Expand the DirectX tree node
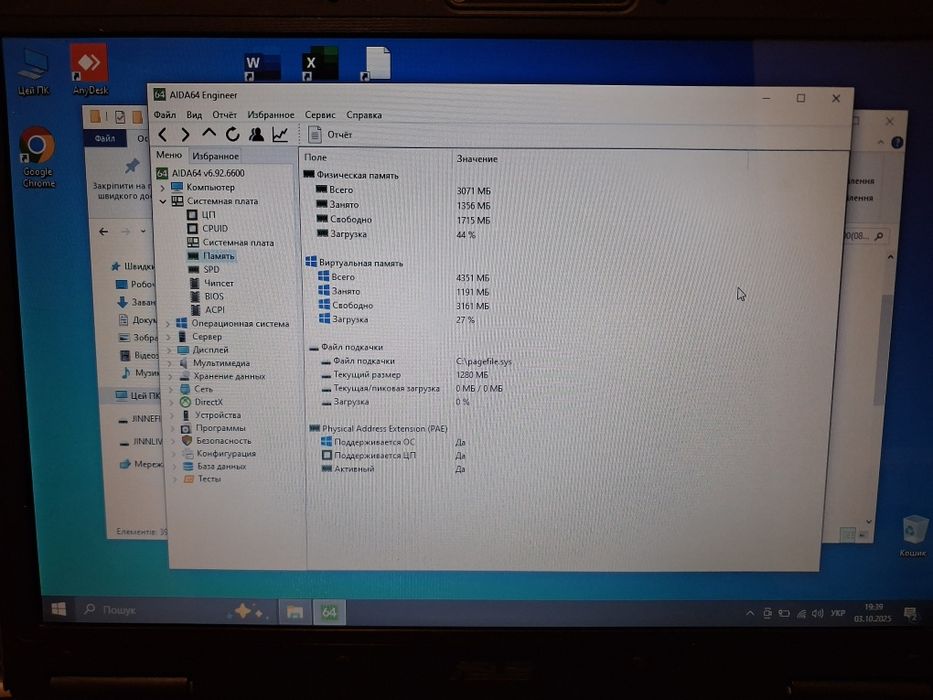The height and width of the screenshot is (700, 933). point(172,402)
